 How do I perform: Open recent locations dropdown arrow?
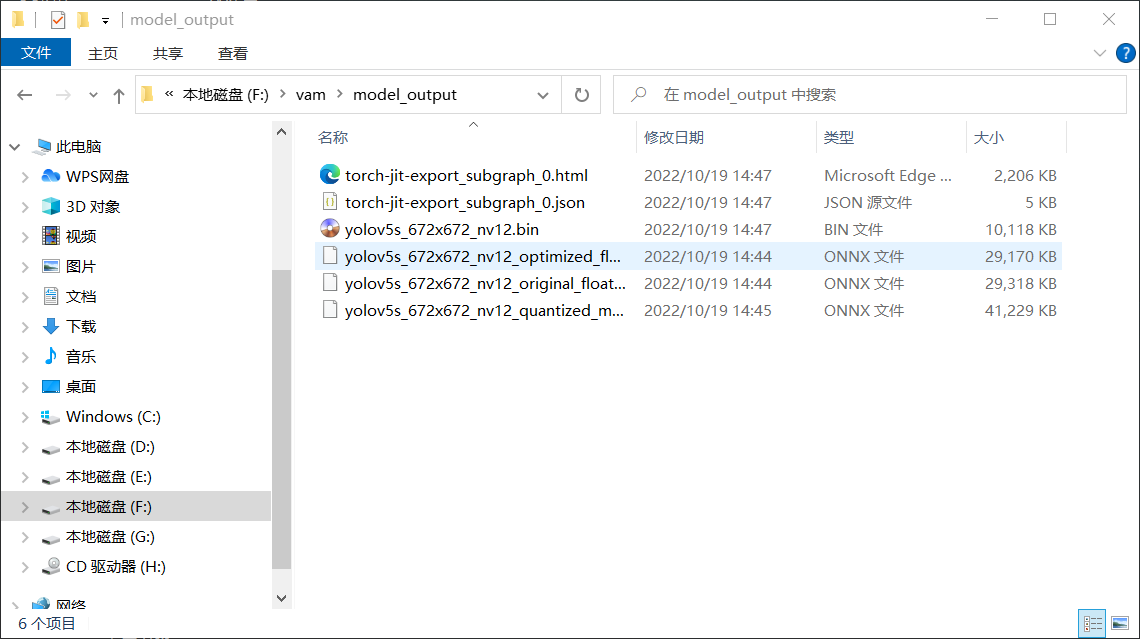[x=94, y=95]
